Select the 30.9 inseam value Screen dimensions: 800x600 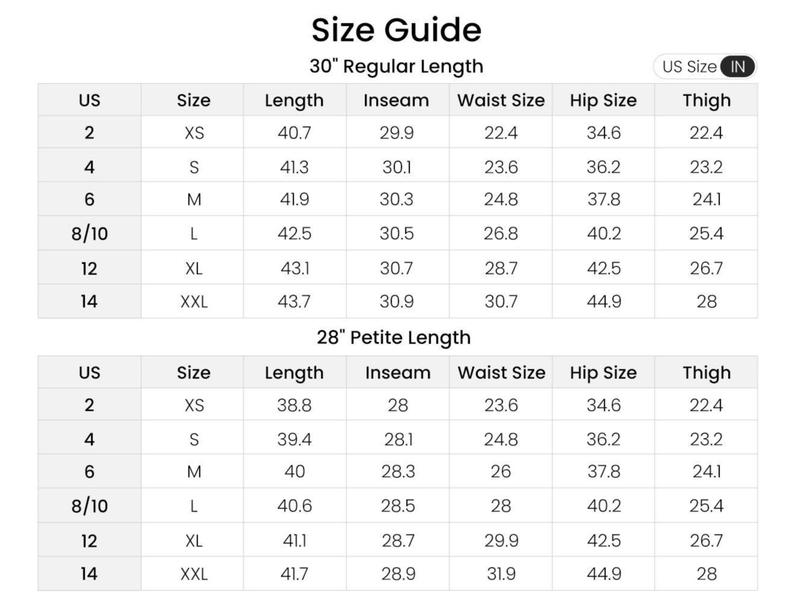click(397, 302)
